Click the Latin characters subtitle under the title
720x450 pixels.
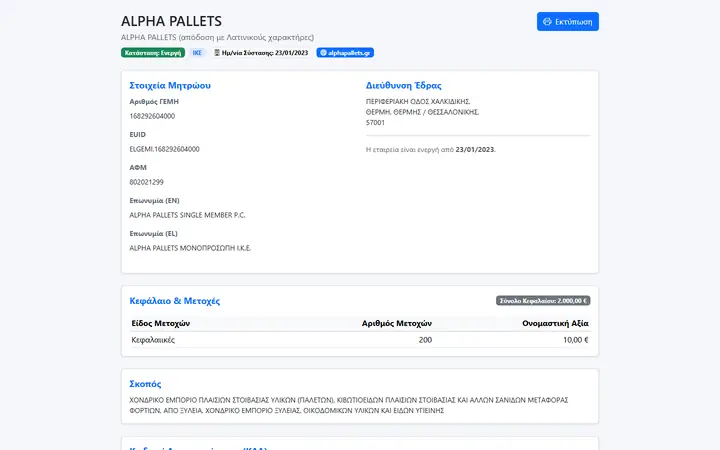(217, 37)
